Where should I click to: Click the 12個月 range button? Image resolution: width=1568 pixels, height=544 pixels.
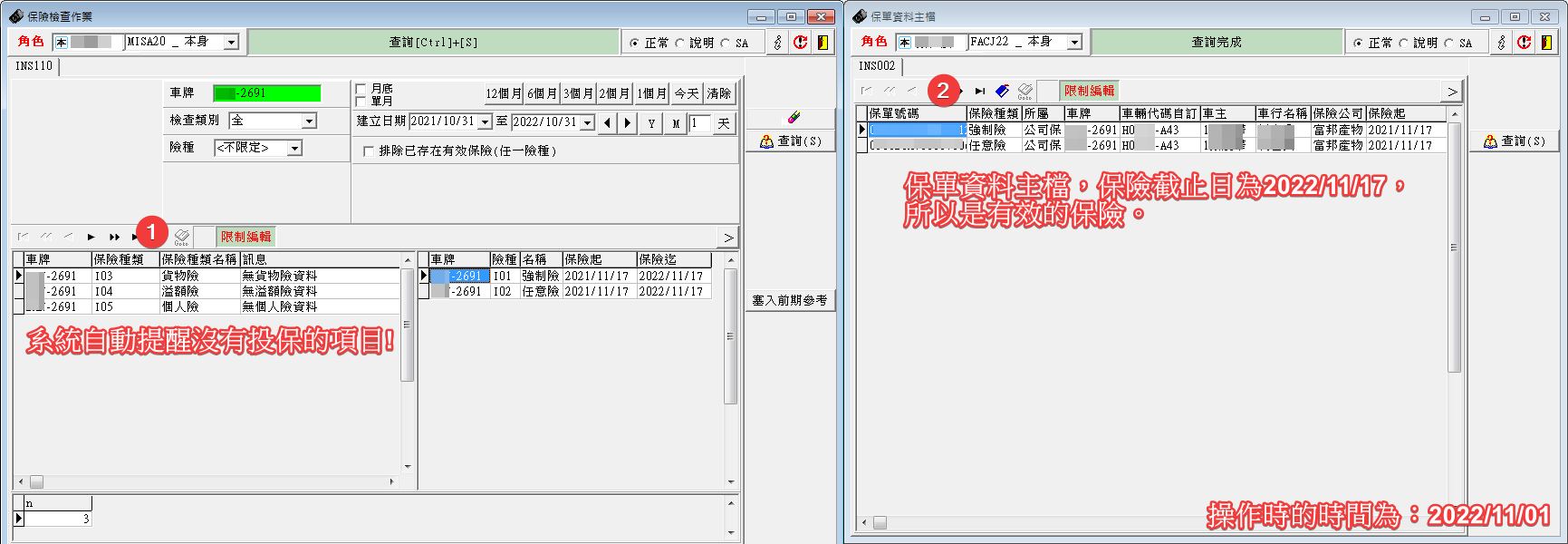point(504,93)
